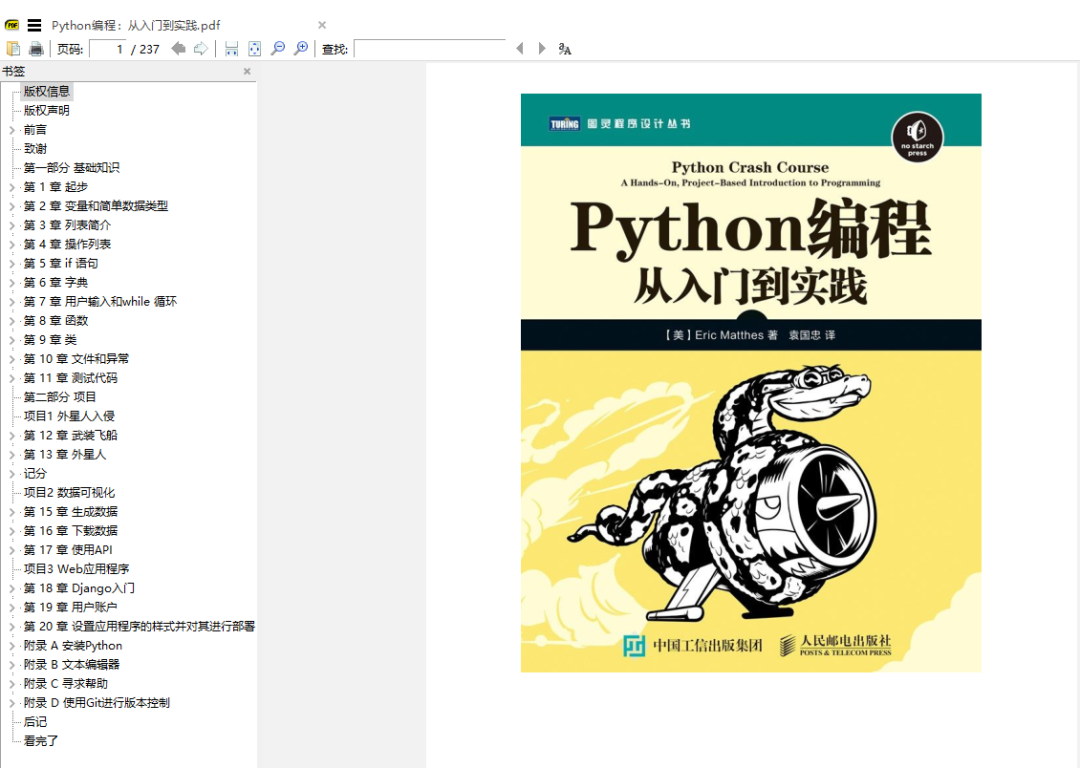Go to previous page arrow
The image size is (1080, 768).
pos(178,48)
